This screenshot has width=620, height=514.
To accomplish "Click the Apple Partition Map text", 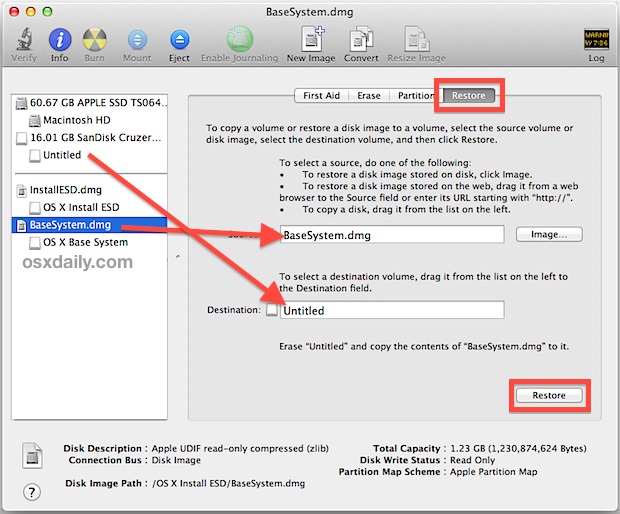I will (x=493, y=472).
